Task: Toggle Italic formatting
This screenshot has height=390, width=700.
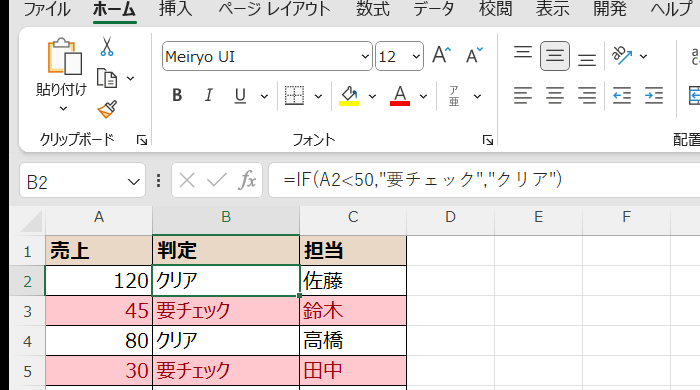Action: (208, 95)
